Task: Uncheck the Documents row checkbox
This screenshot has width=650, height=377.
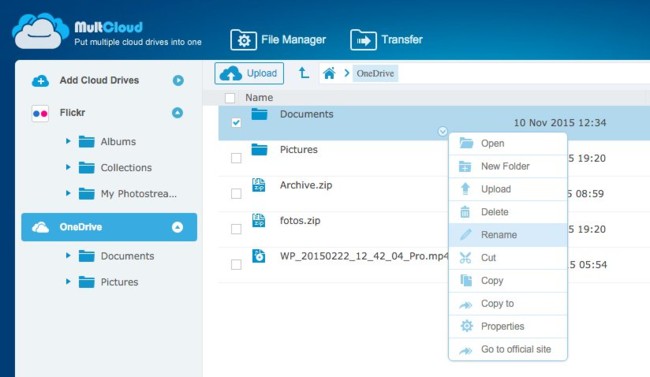Action: pos(236,123)
